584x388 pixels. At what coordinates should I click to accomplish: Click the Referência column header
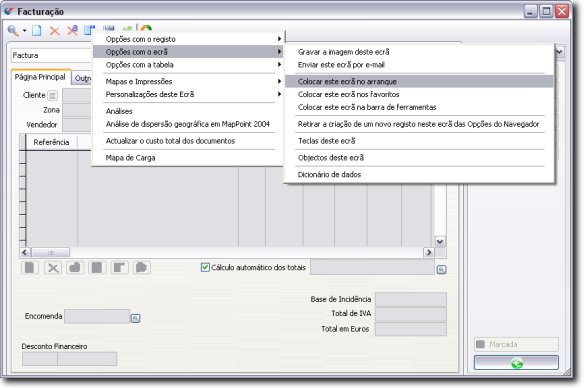(x=51, y=142)
